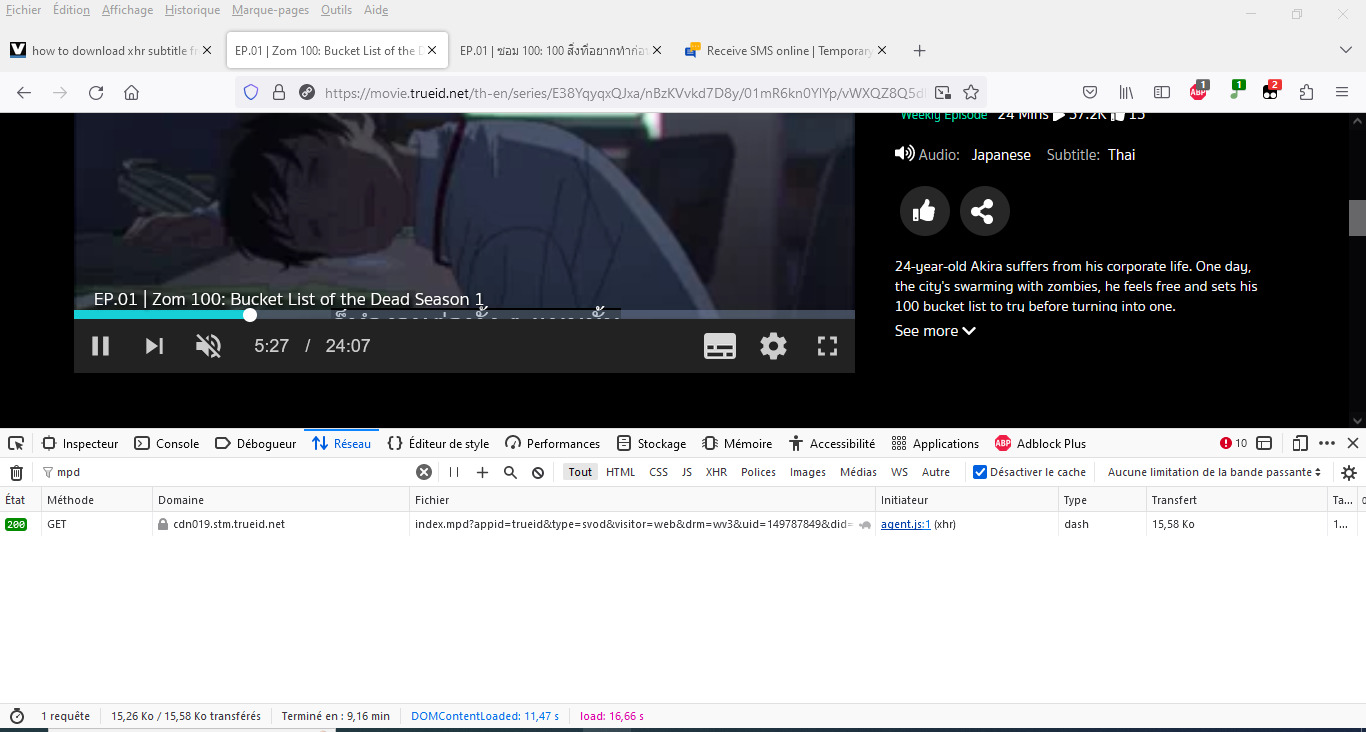1366x732 pixels.
Task: Pause the video playback
Action: pyautogui.click(x=100, y=346)
